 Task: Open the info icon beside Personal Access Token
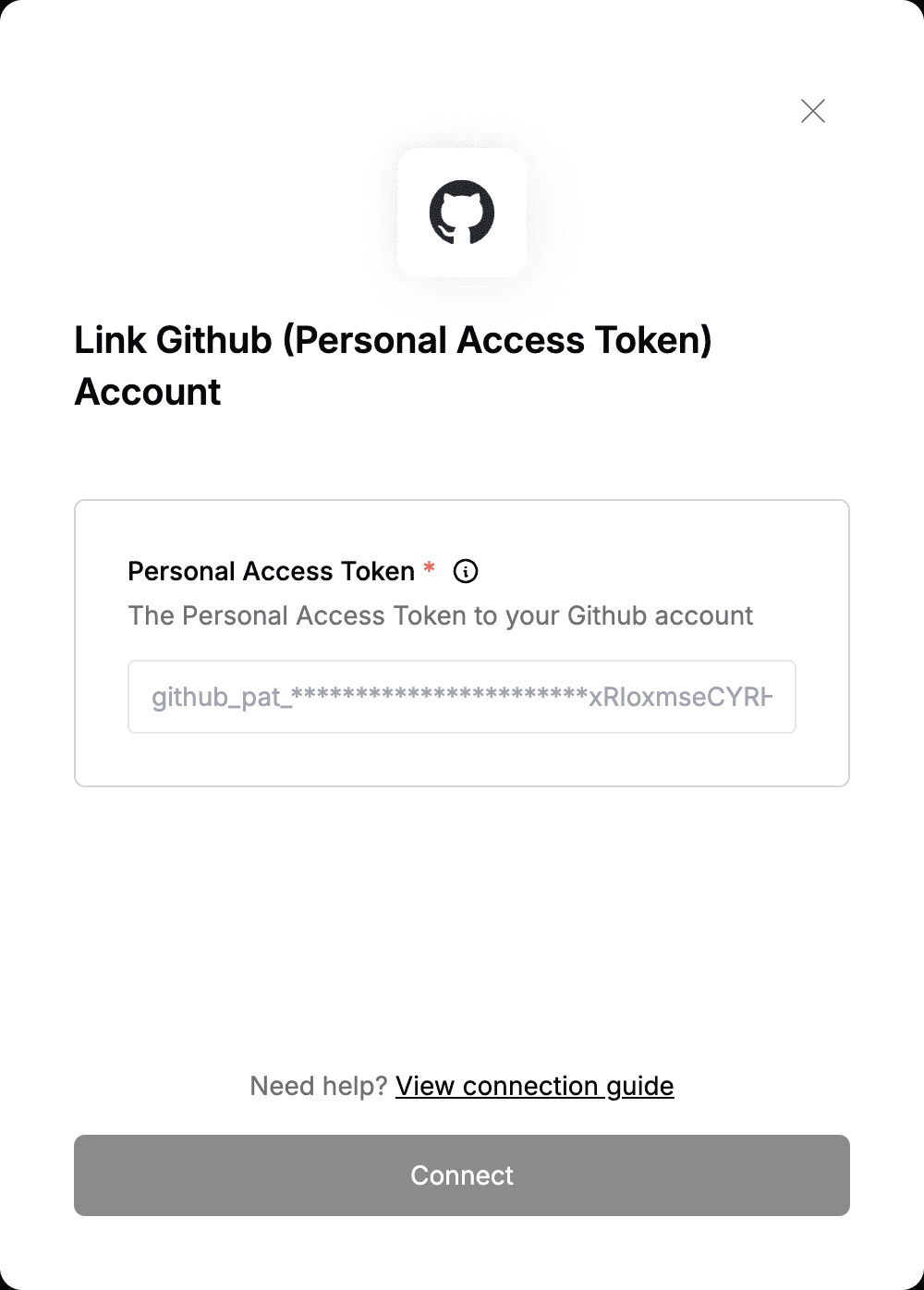[466, 571]
